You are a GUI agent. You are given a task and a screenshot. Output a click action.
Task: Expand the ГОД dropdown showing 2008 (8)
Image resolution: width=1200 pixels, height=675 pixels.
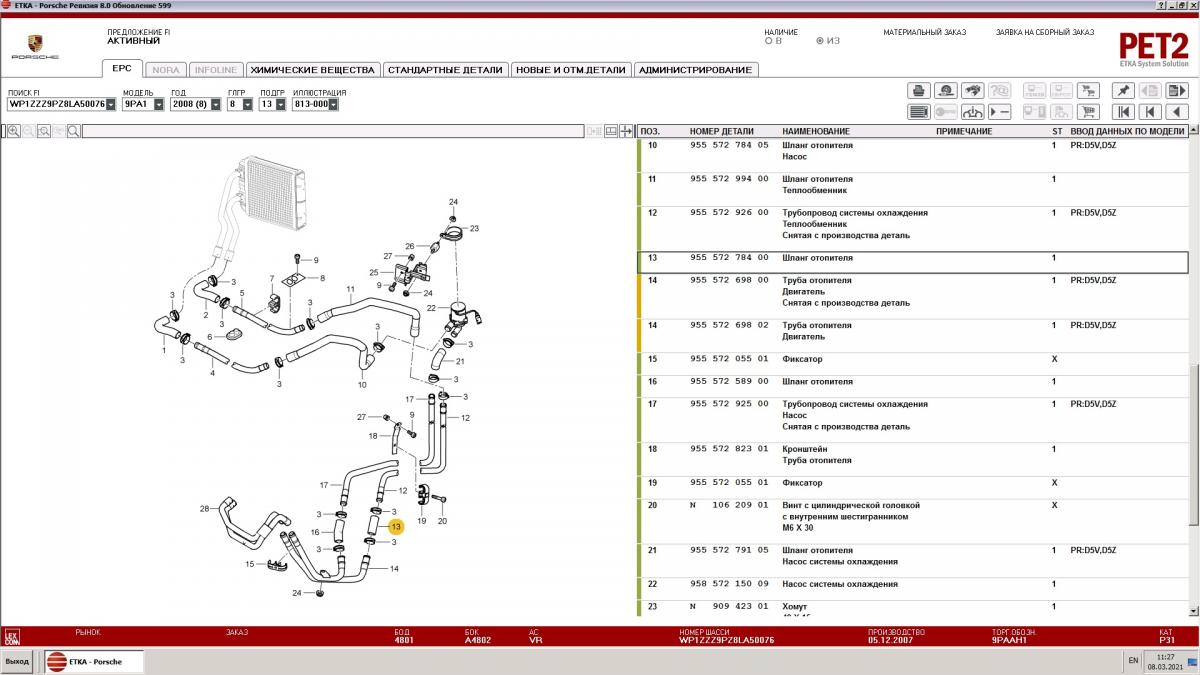[x=215, y=104]
